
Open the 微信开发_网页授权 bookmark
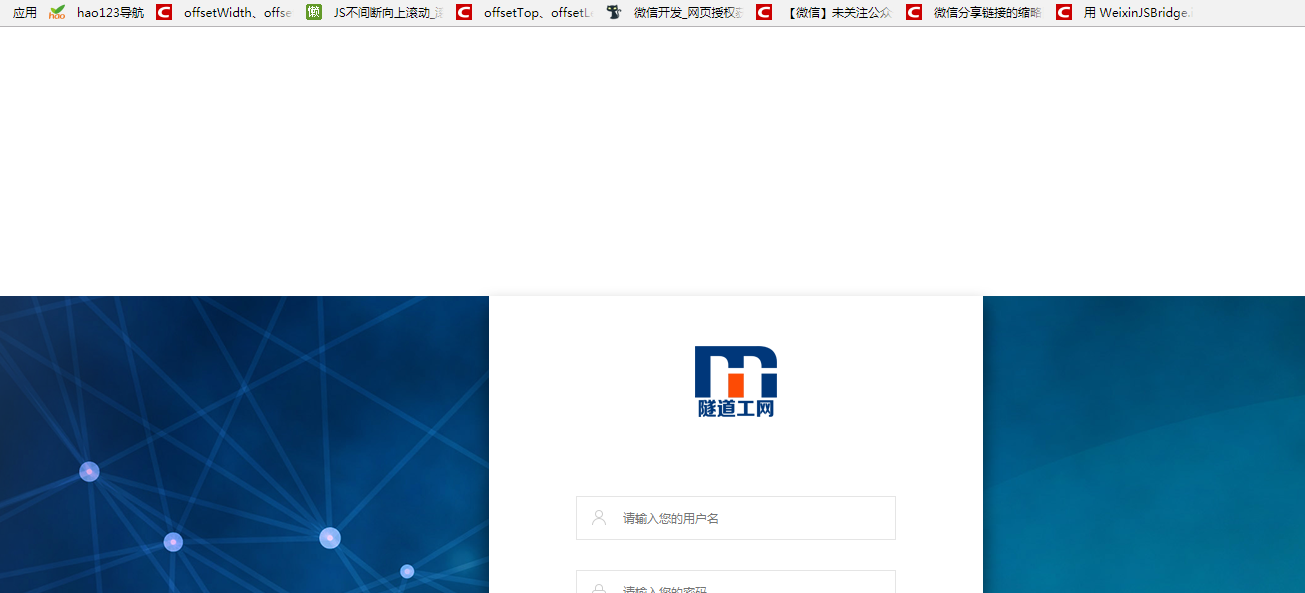tap(675, 13)
